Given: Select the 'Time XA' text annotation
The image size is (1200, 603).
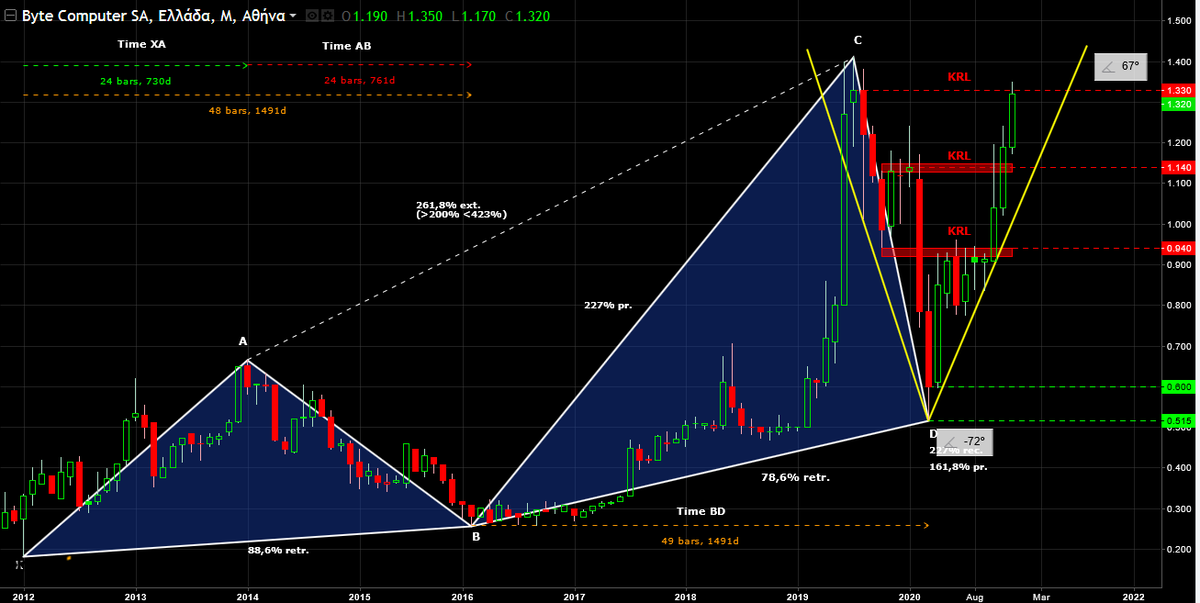Looking at the screenshot, I should [x=142, y=45].
